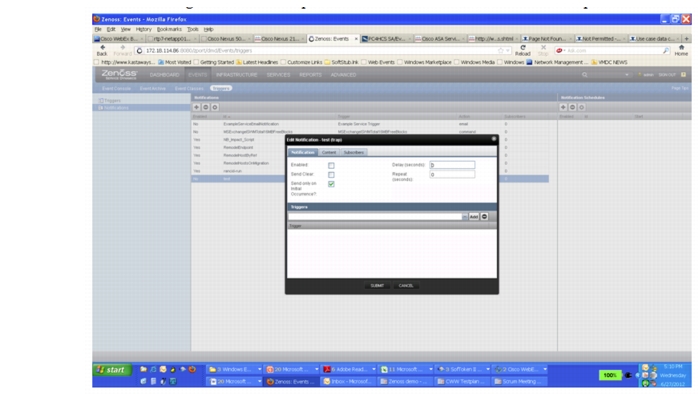The width and height of the screenshot is (698, 394).
Task: Open Scrum Meeting taskbar window
Action: (x=519, y=382)
